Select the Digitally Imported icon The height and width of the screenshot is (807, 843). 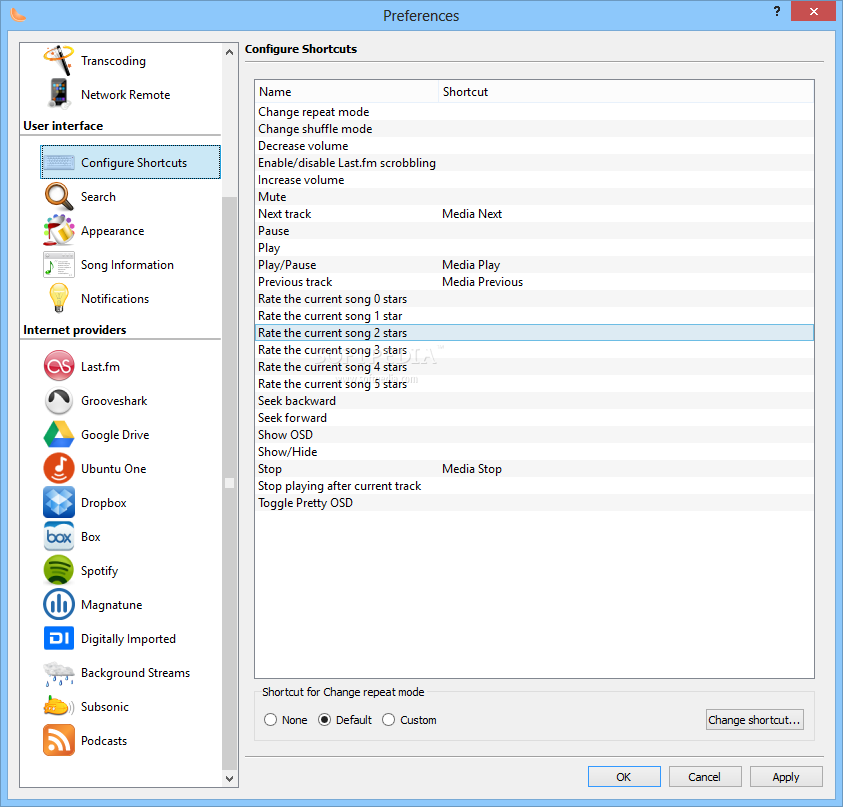(59, 638)
